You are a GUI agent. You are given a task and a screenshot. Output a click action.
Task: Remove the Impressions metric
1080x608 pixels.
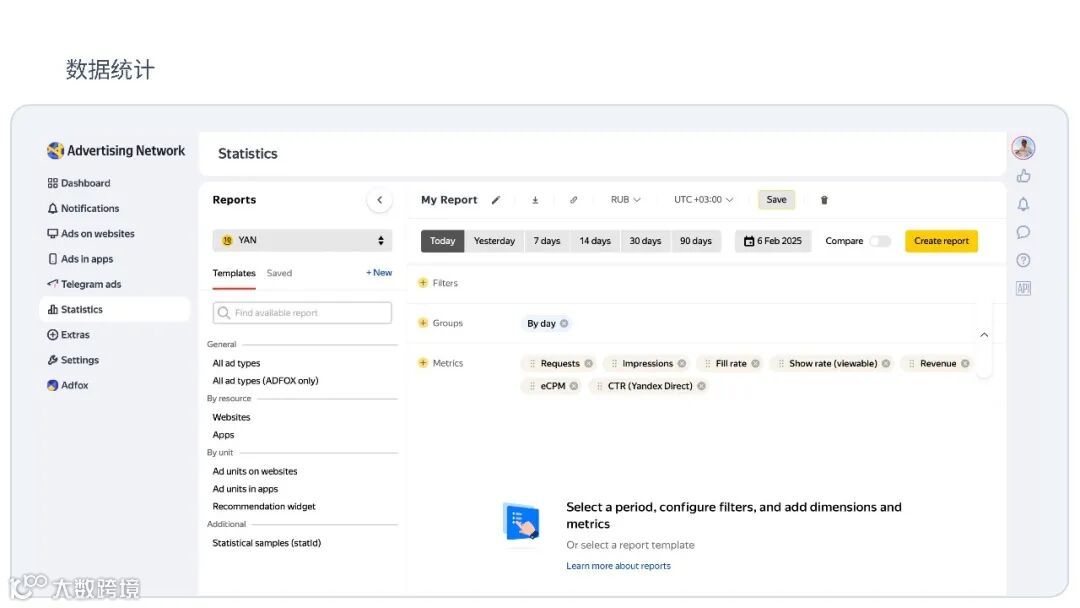682,364
